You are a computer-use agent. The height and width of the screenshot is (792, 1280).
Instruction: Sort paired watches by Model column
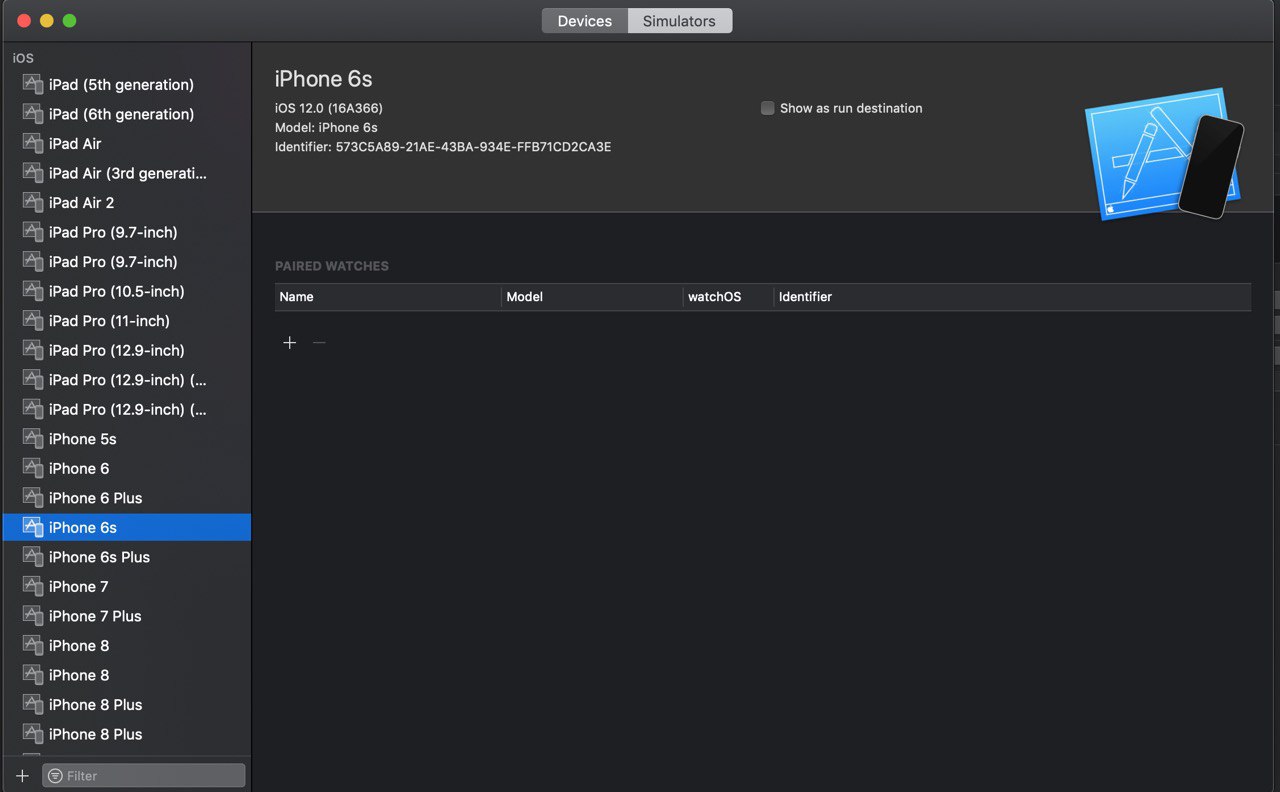click(592, 297)
